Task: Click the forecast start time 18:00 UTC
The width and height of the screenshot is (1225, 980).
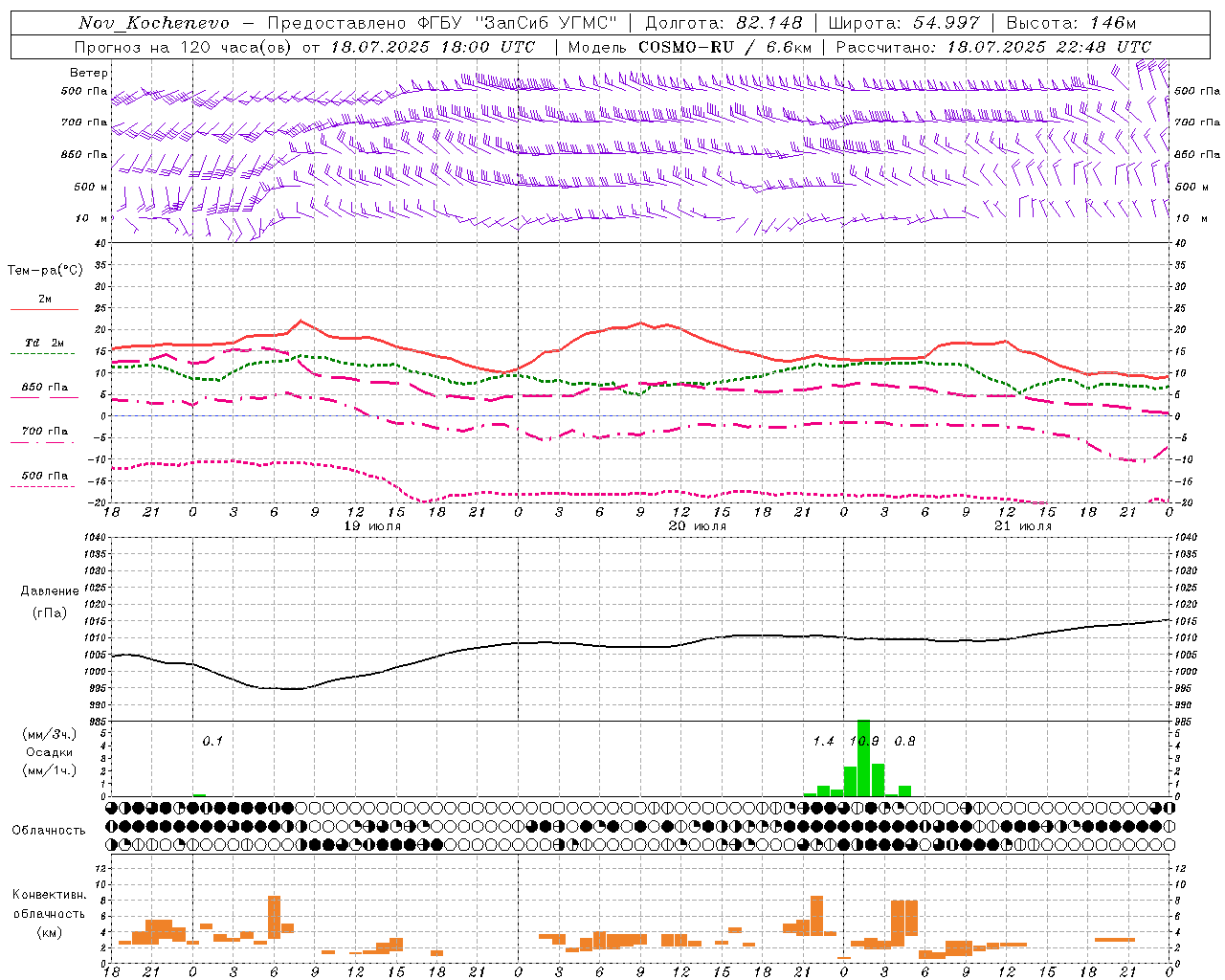Action: coord(488,46)
